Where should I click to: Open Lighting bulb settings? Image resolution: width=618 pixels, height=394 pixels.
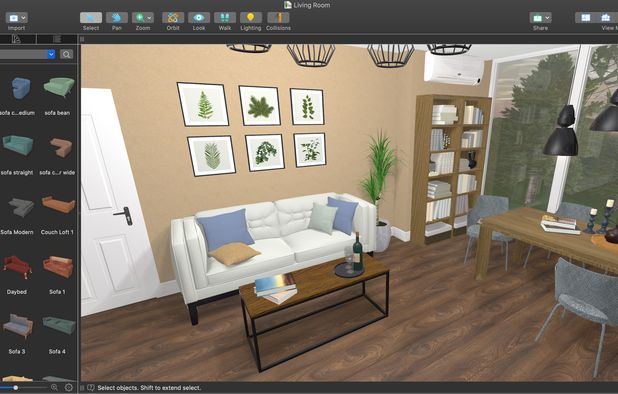[x=251, y=18]
